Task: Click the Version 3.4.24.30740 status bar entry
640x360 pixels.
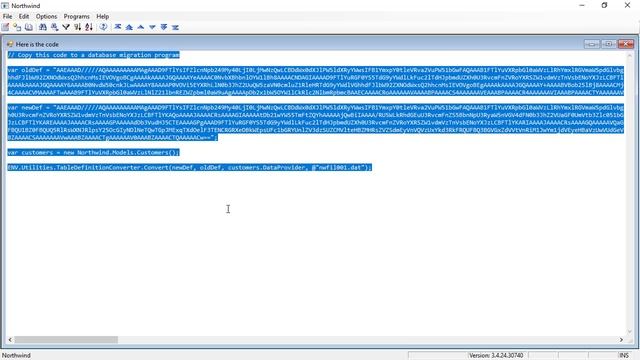Action: 496,356
